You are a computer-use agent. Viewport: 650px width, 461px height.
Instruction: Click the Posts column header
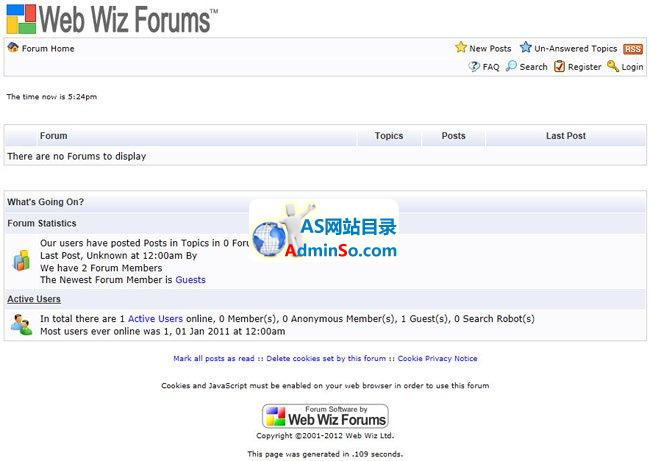click(454, 136)
